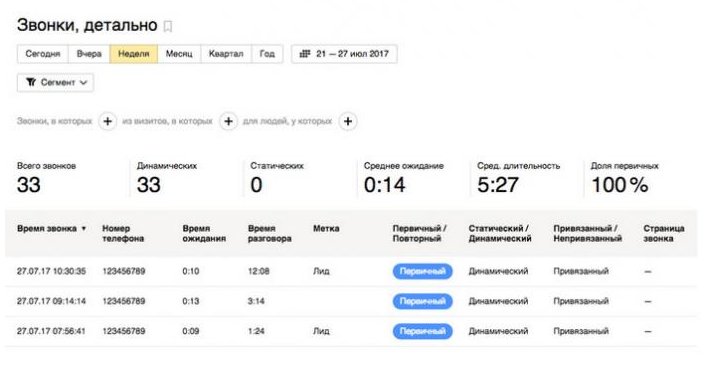
Task: Click the Привязанный / Непривязанный column header
Action: click(588, 233)
